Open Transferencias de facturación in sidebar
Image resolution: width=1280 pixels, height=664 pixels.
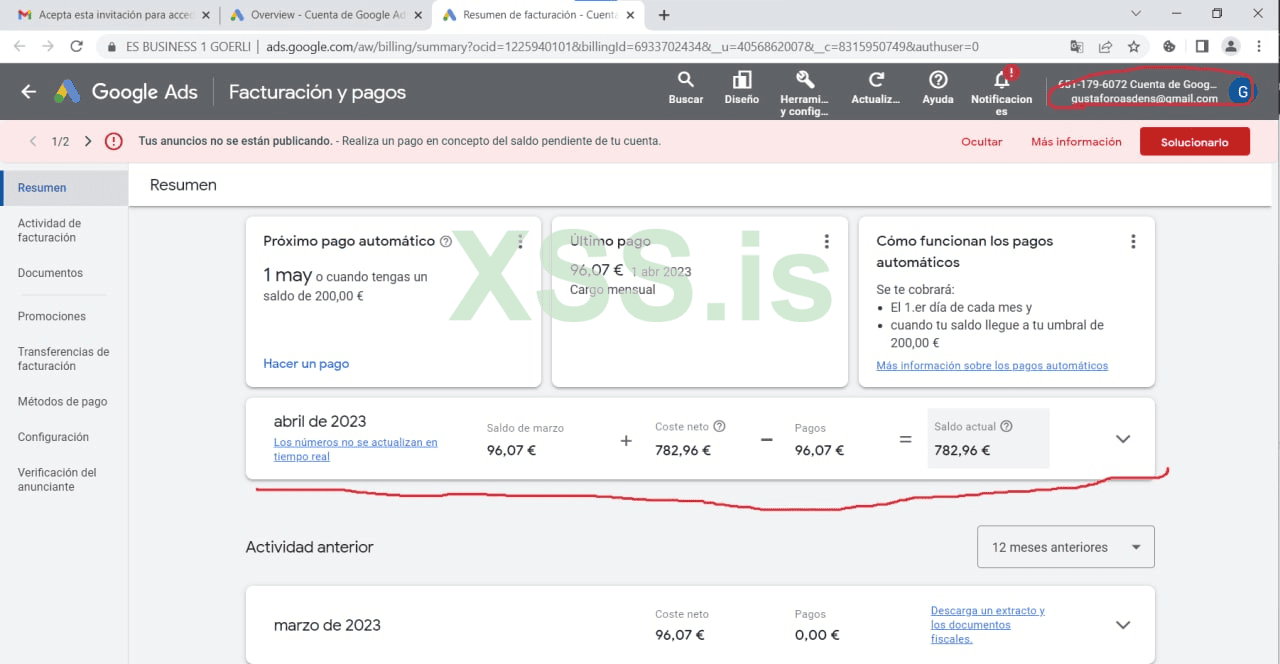coord(63,359)
